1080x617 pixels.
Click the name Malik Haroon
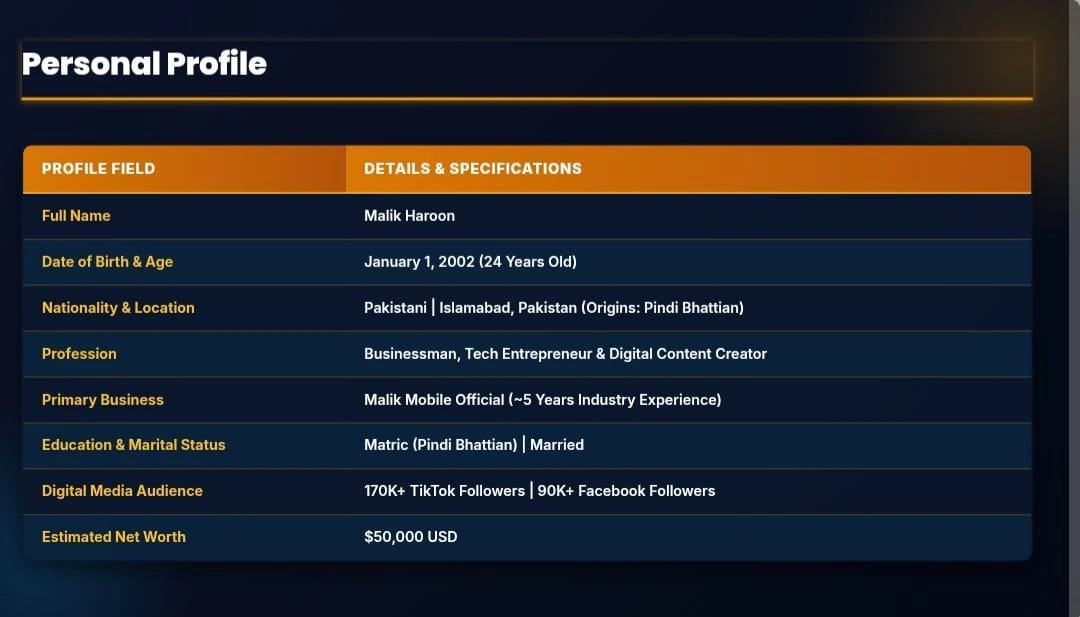click(x=409, y=216)
